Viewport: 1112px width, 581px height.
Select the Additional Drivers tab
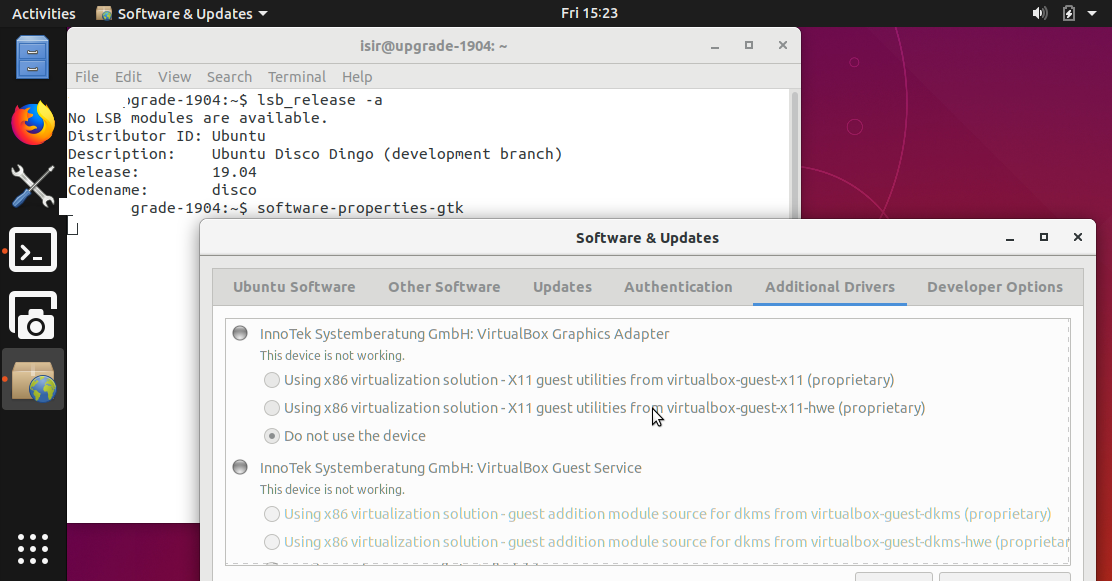coord(830,287)
